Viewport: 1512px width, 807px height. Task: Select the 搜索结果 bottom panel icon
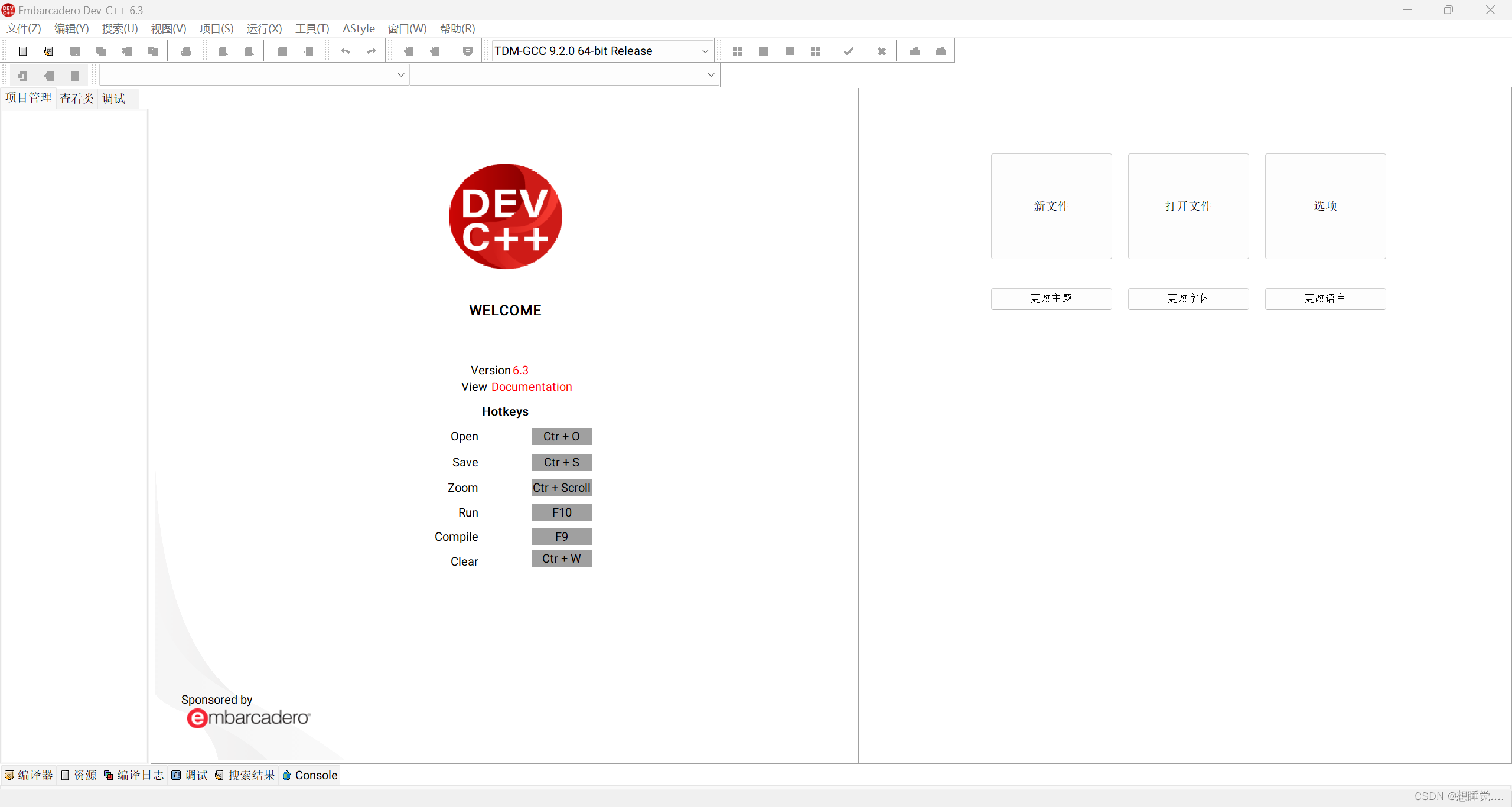click(x=252, y=775)
